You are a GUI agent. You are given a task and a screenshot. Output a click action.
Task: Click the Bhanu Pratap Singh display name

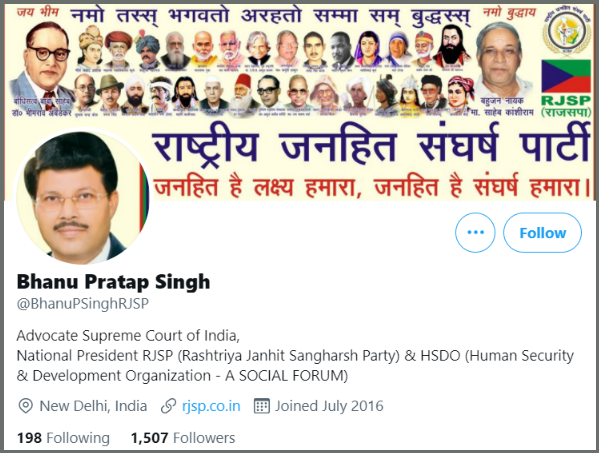point(113,282)
